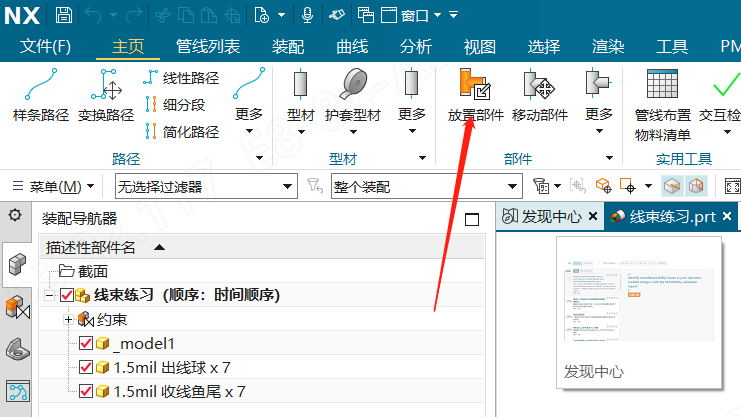This screenshot has height=417, width=741.
Task: Open the quick access toolbar customize arrow
Action: 454,15
